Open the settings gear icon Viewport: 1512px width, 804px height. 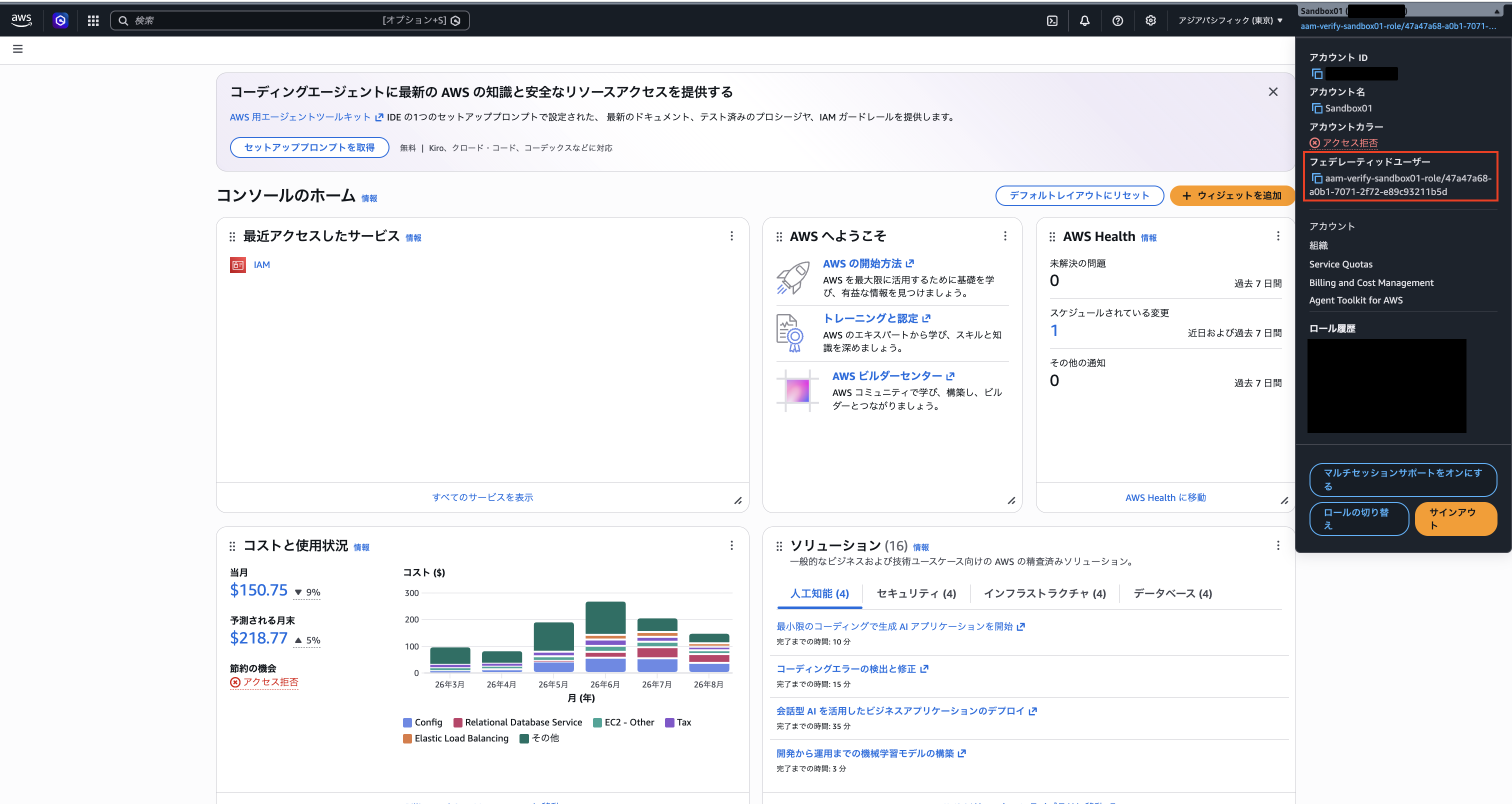click(1150, 20)
